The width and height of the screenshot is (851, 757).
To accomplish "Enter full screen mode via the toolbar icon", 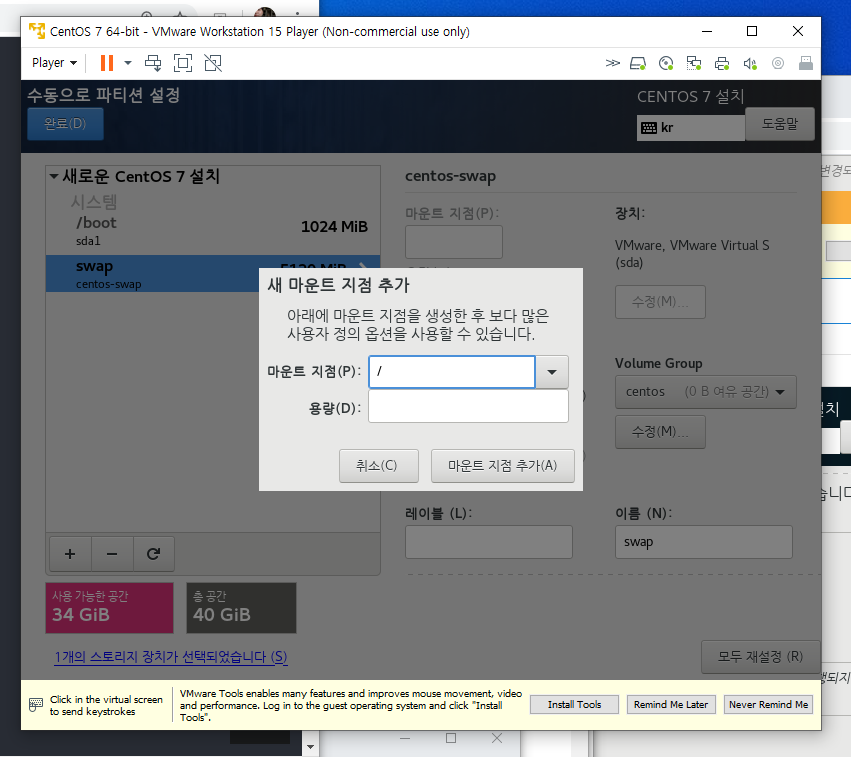I will (183, 63).
